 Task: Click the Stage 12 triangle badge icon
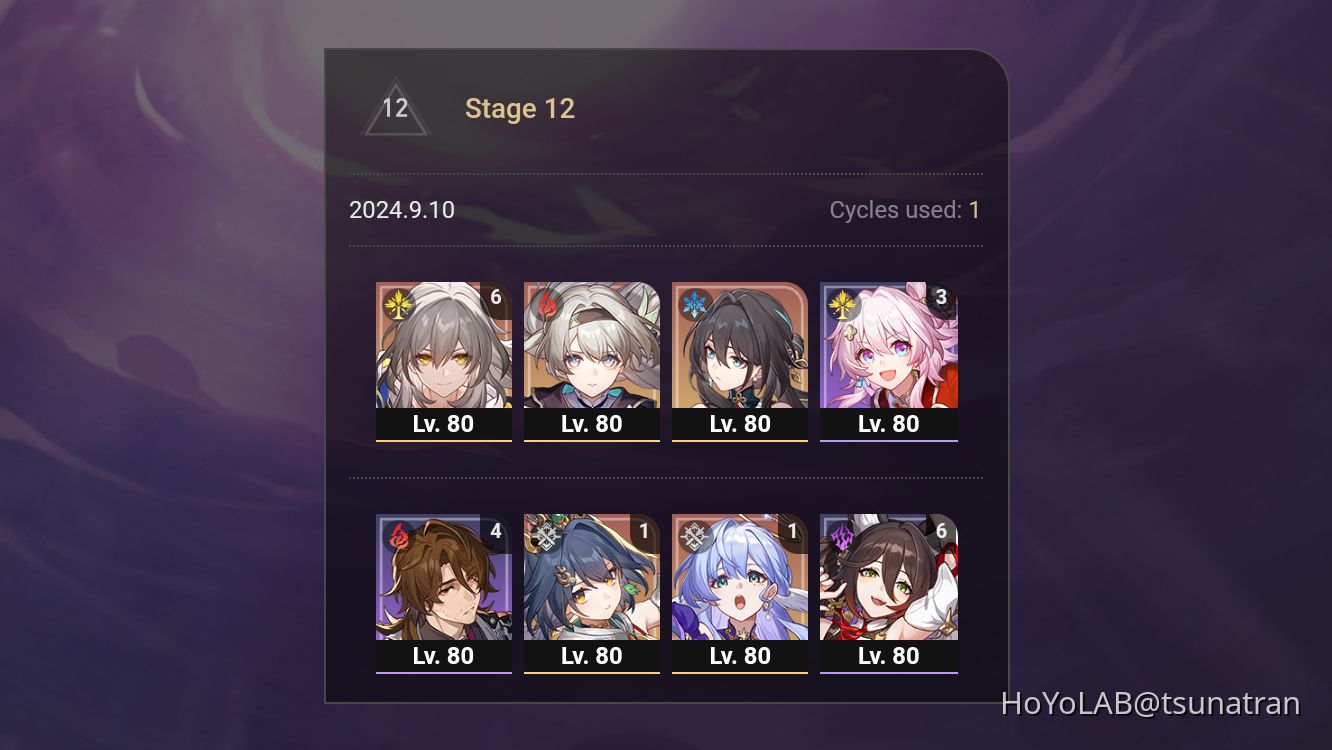395,107
